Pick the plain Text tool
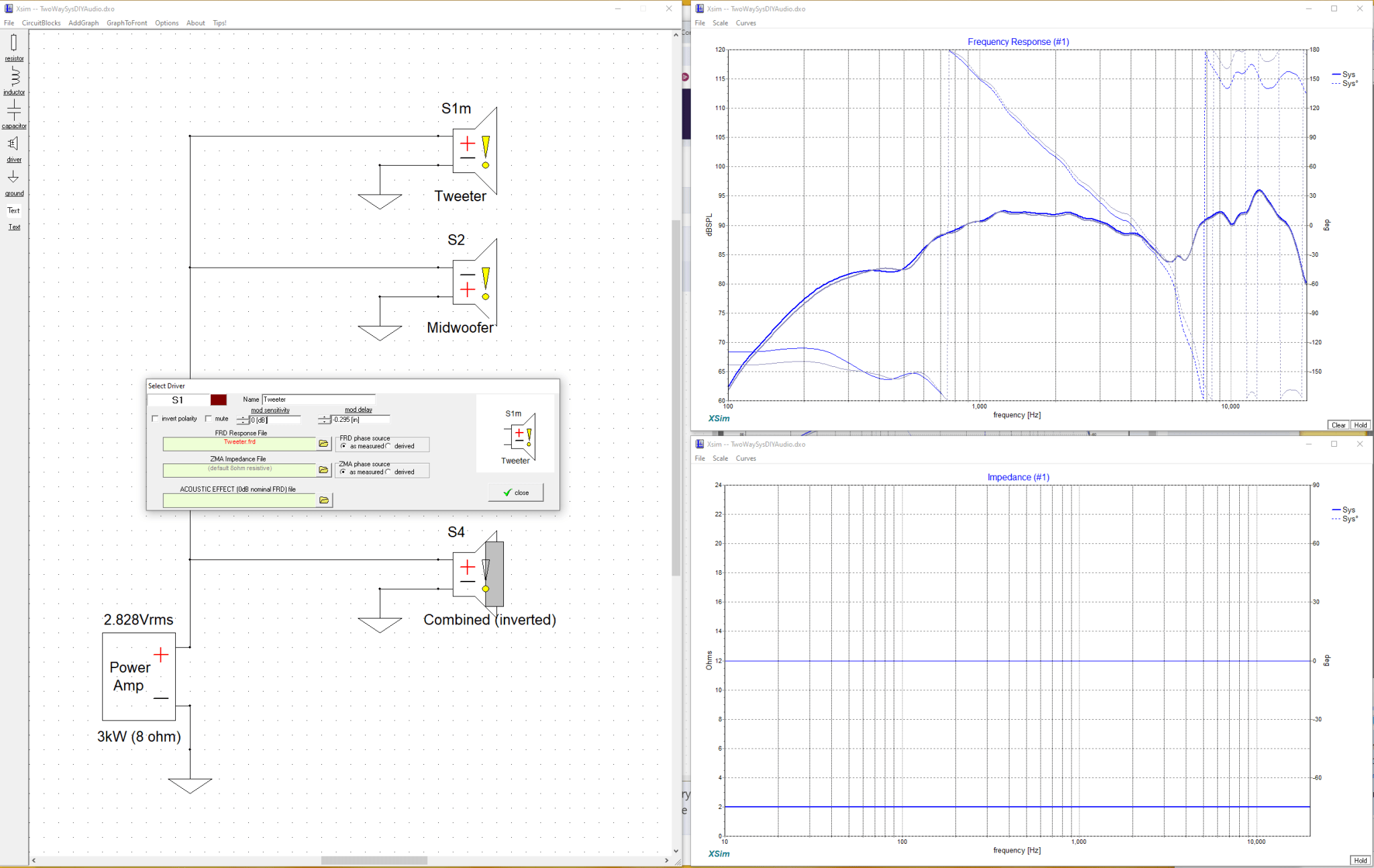 [14, 211]
